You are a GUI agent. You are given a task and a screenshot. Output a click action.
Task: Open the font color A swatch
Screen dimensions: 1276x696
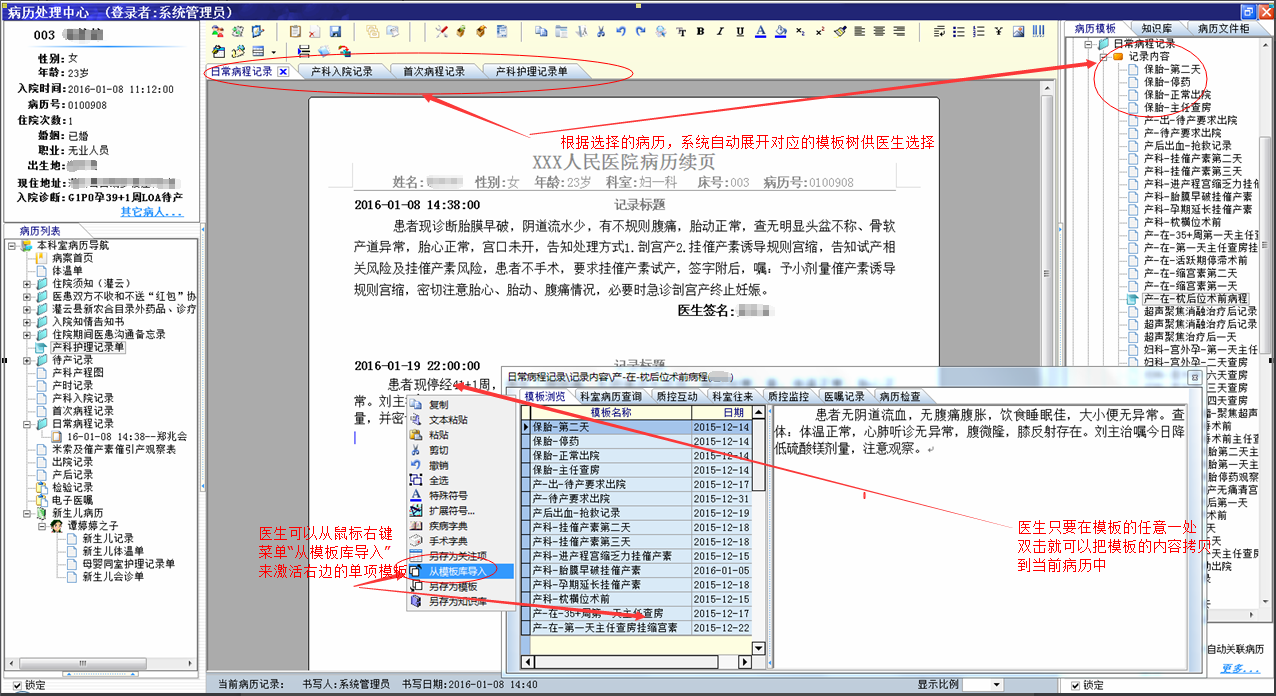coord(760,31)
